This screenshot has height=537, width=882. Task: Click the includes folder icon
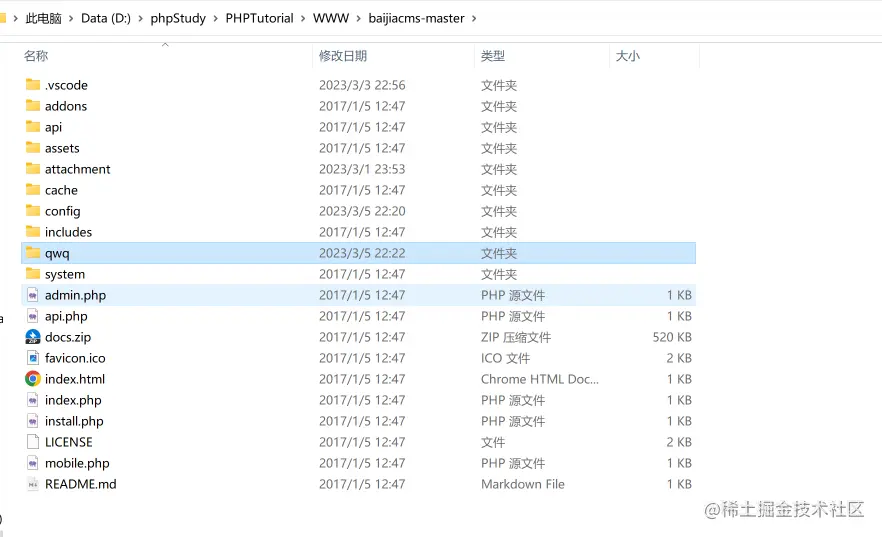click(33, 232)
